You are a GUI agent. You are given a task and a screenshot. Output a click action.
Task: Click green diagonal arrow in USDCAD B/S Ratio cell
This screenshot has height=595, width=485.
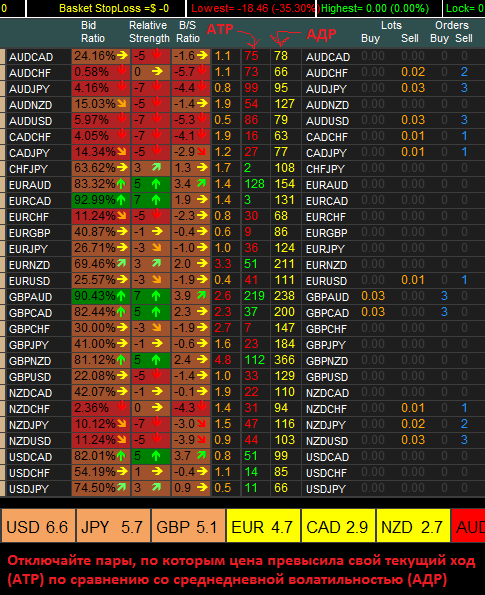202,455
